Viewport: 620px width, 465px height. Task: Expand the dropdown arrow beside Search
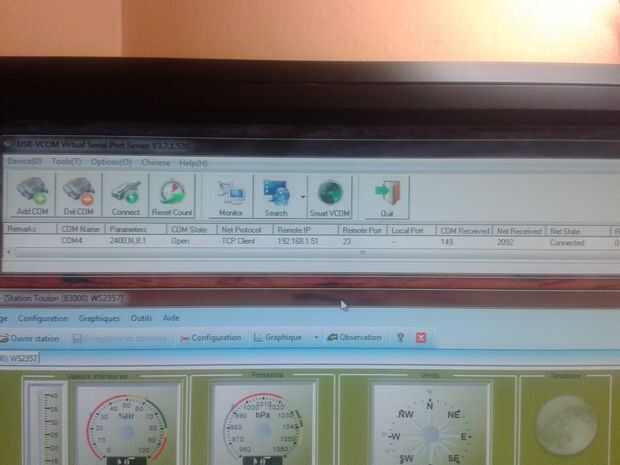303,197
